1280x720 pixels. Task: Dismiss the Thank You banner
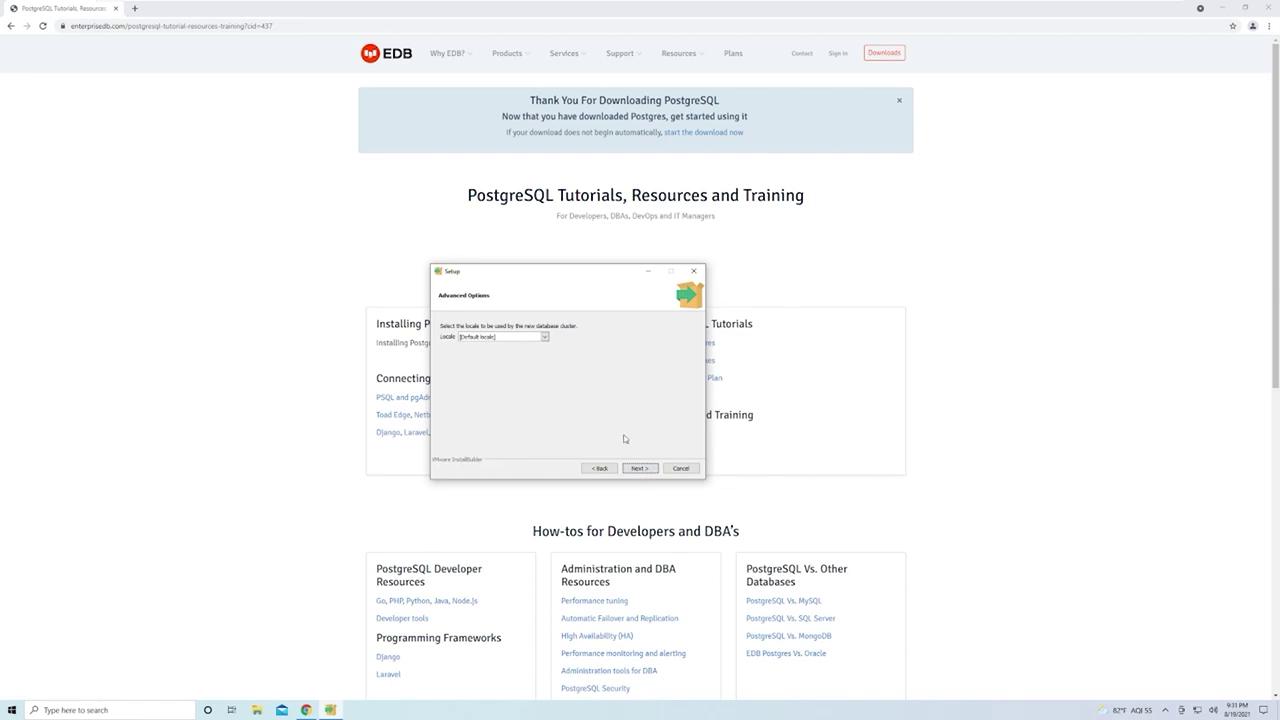899,100
